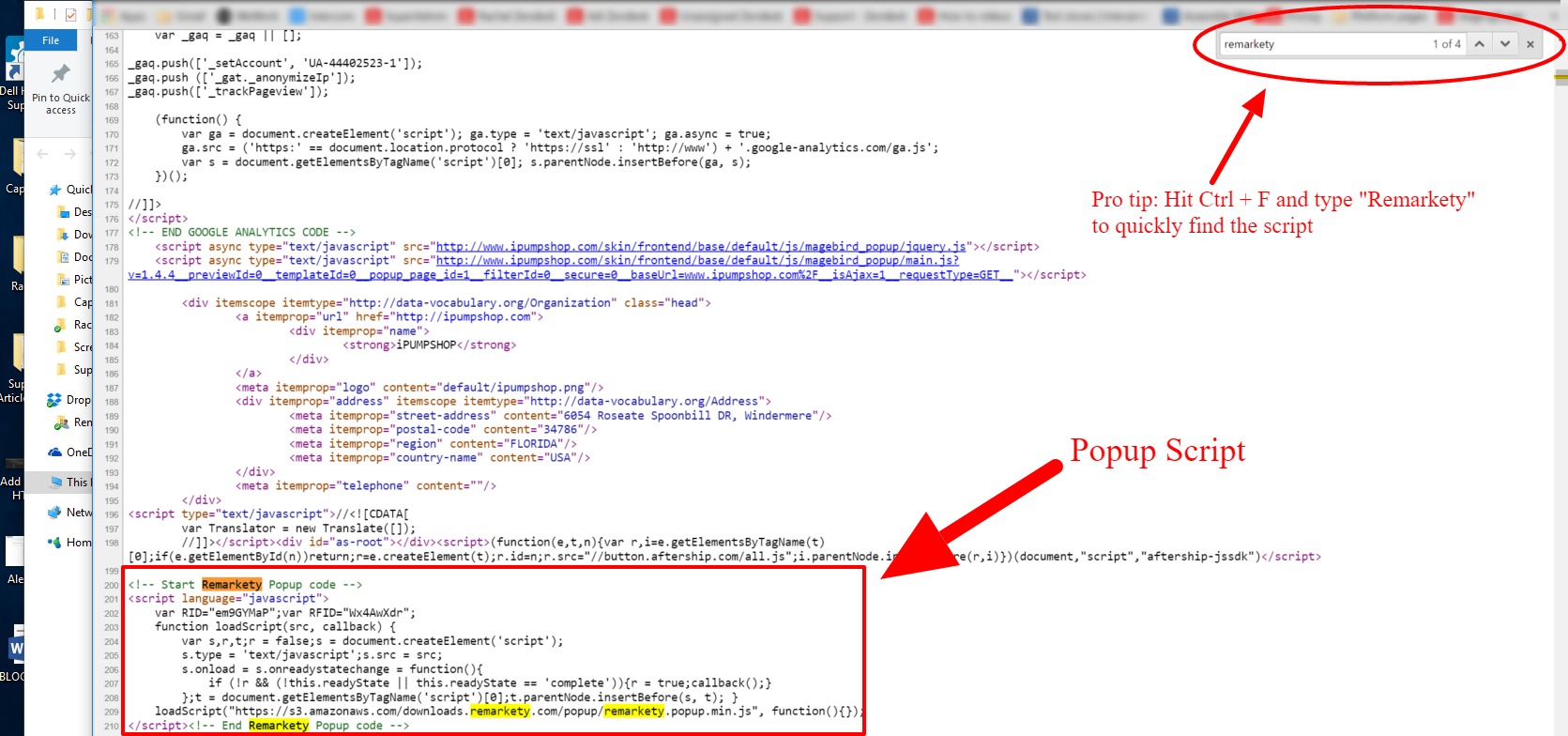Select Downloads folder in Explorer tree
The height and width of the screenshot is (736, 1568).
[74, 235]
